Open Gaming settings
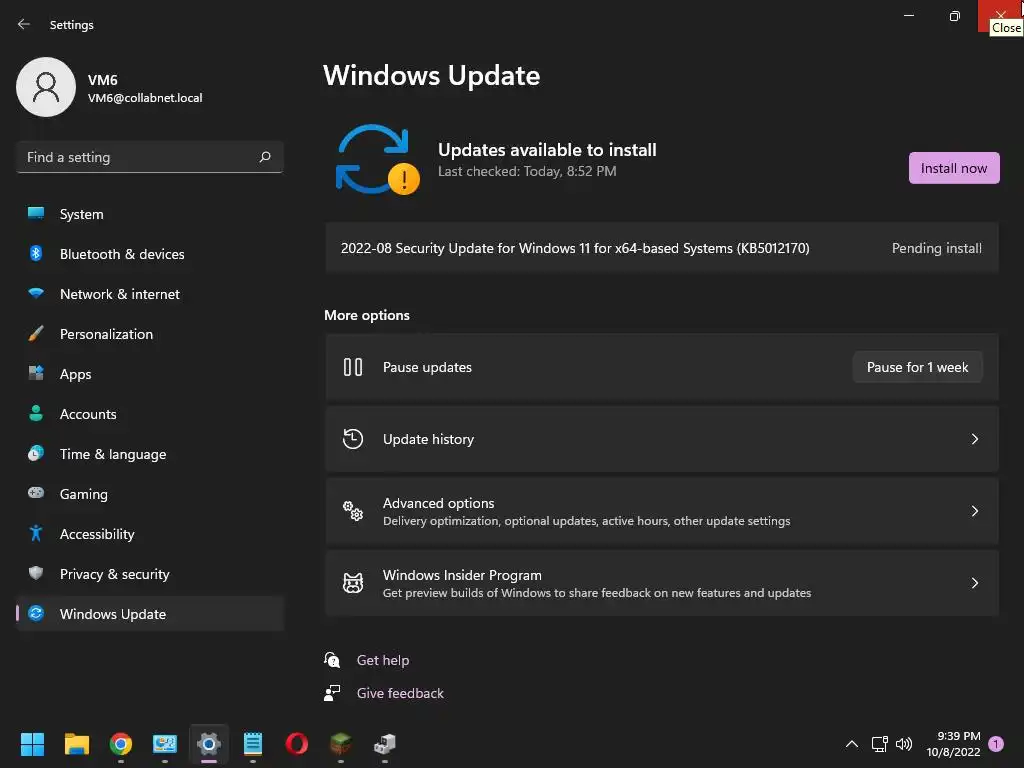The width and height of the screenshot is (1024, 768). (150, 494)
